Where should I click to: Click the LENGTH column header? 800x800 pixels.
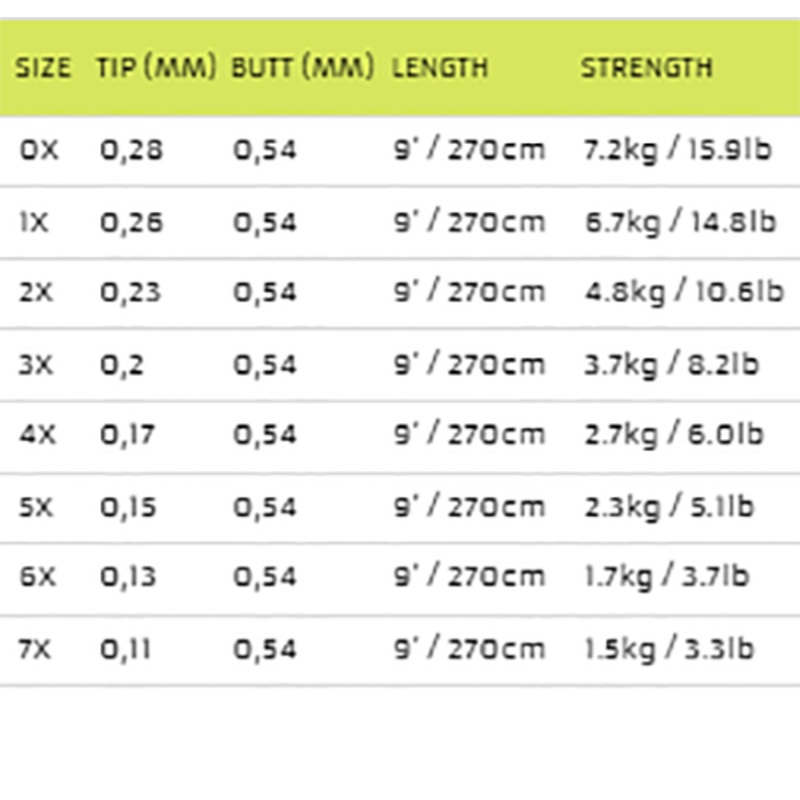[x=440, y=68]
